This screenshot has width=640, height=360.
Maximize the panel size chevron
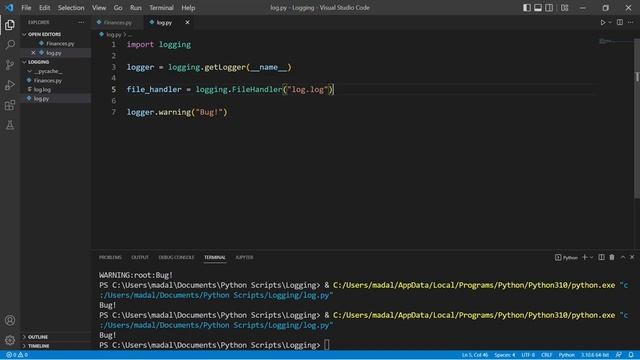tap(623, 257)
